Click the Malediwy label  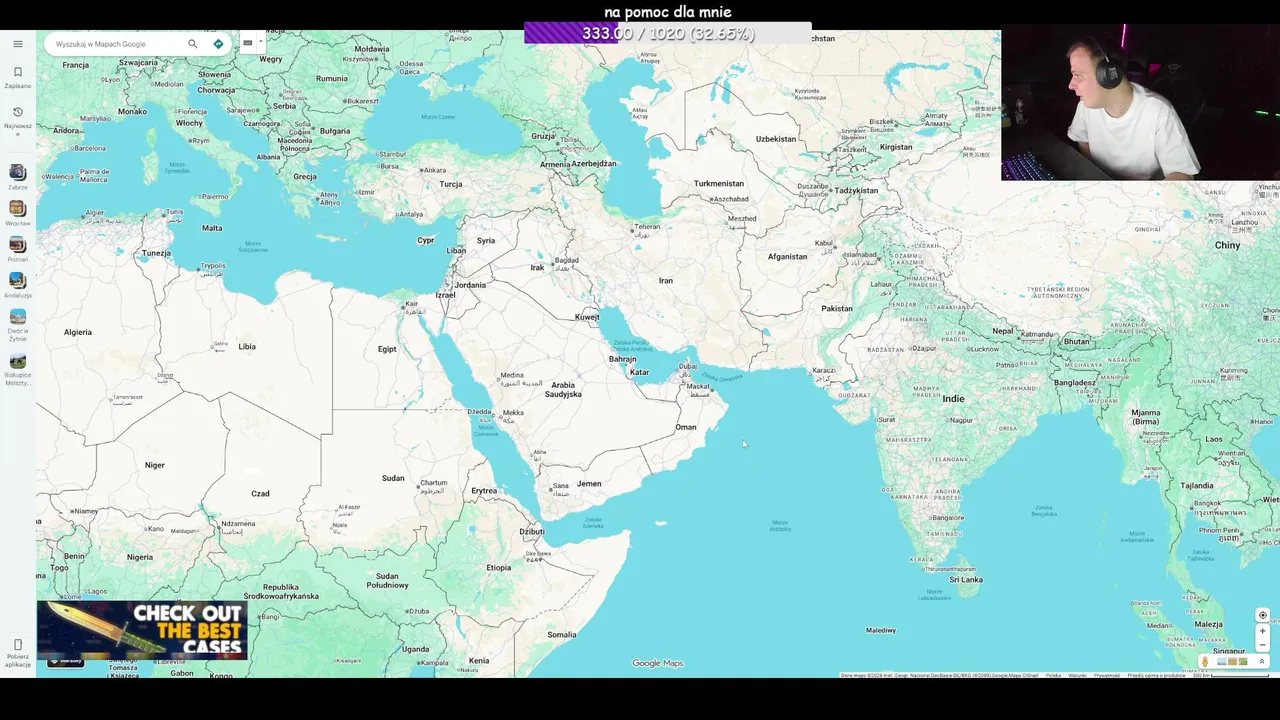pyautogui.click(x=881, y=630)
